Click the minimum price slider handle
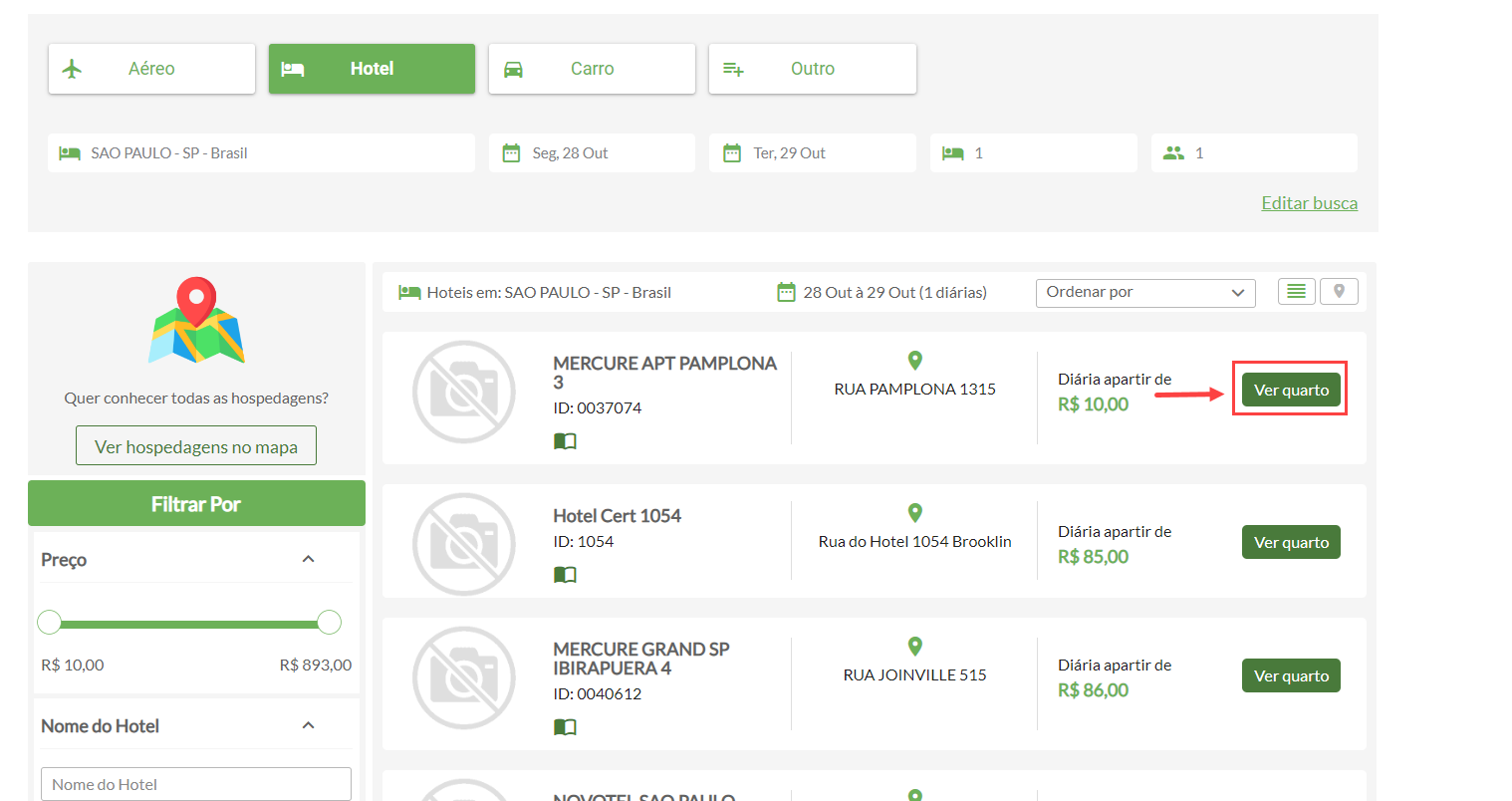Viewport: 1512px width, 801px height. [x=49, y=623]
